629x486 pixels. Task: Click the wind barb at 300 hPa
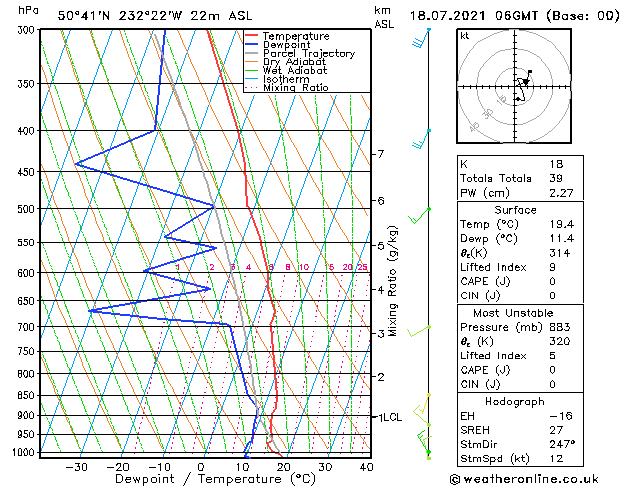[421, 38]
